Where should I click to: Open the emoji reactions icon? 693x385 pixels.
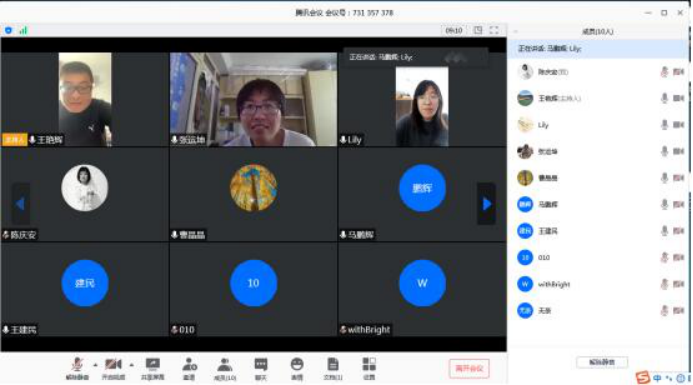tap(297, 369)
